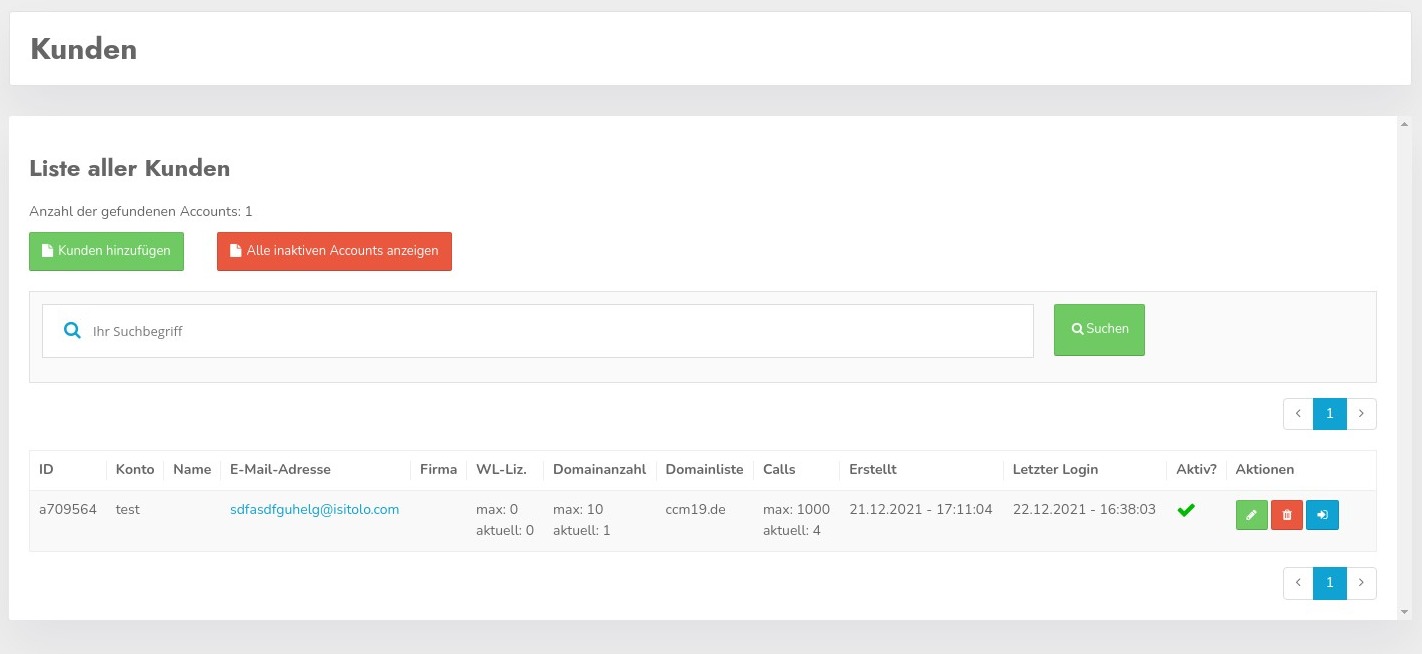Click previous page arrow in bottom pagination
The height and width of the screenshot is (654, 1422).
click(x=1298, y=583)
